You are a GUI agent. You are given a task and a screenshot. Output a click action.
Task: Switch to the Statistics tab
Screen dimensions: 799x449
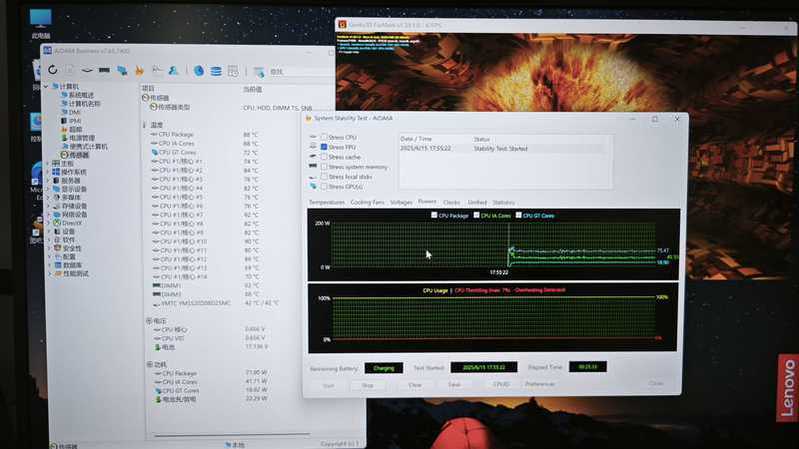click(x=503, y=202)
